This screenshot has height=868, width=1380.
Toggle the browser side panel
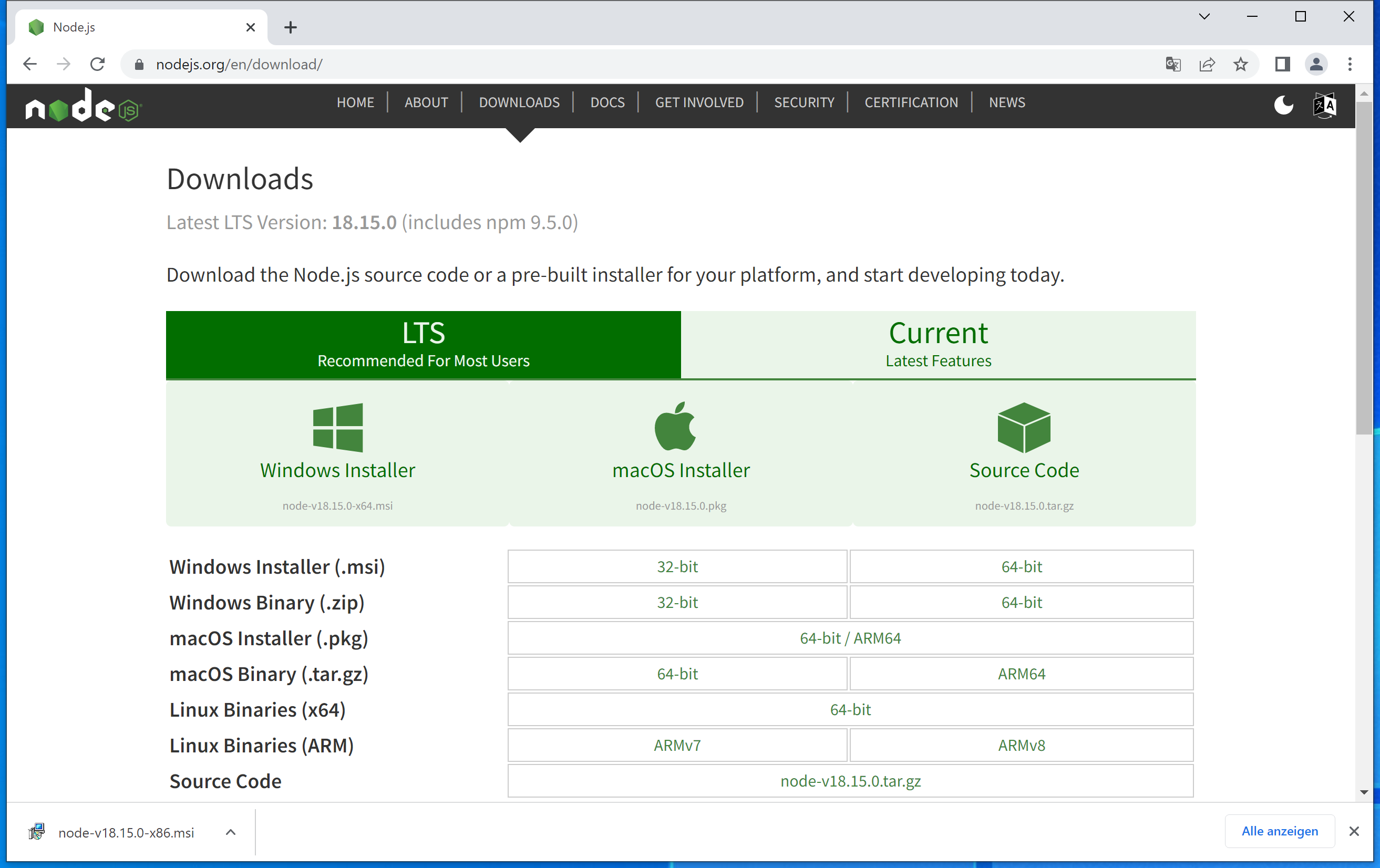[x=1283, y=64]
